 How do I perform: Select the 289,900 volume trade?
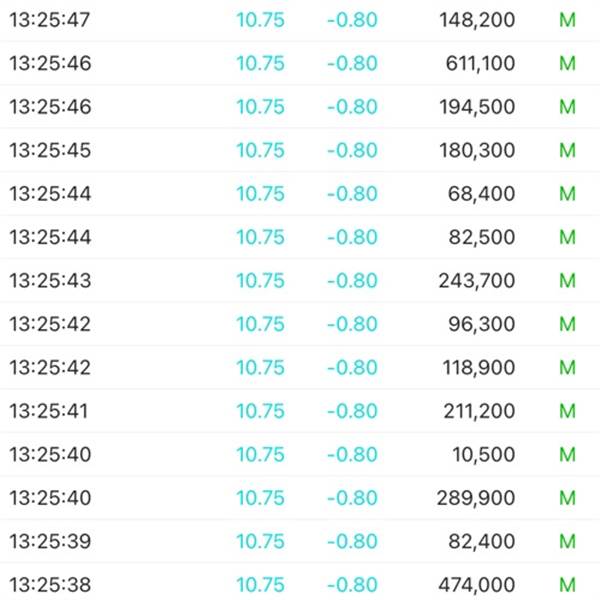click(x=476, y=498)
